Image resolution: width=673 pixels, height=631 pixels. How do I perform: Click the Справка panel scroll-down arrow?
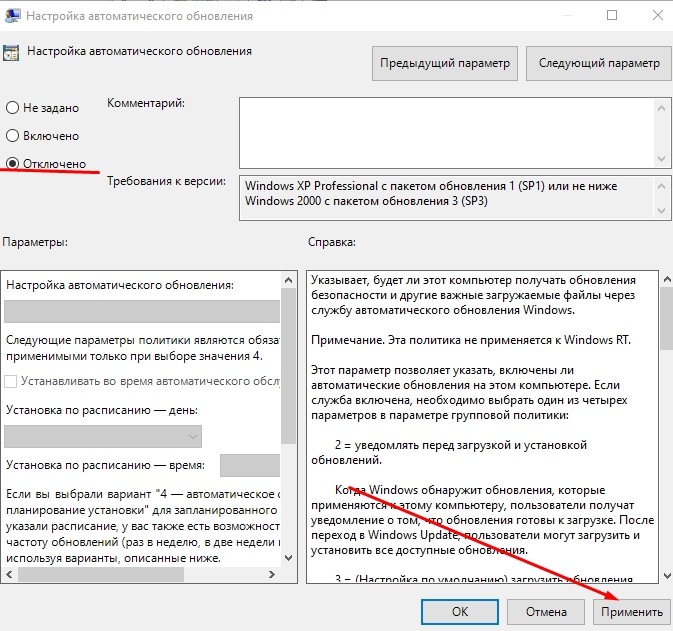[x=667, y=576]
